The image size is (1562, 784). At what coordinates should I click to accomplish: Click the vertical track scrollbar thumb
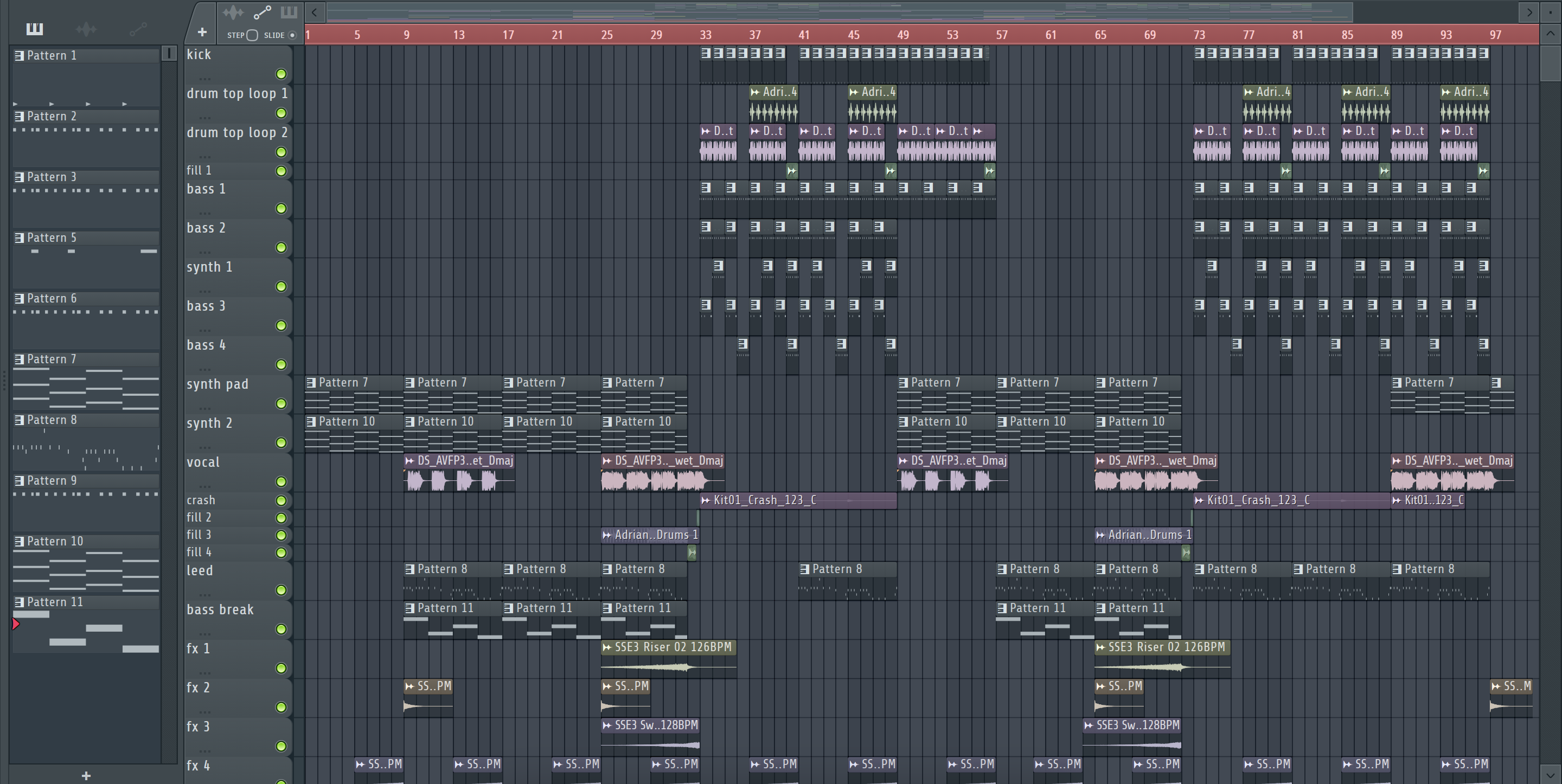[1551, 62]
